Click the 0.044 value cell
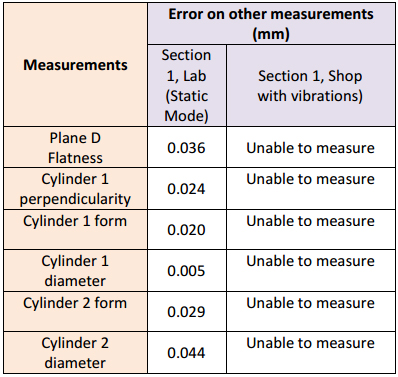Screen dimensions: 398x377 click(187, 352)
